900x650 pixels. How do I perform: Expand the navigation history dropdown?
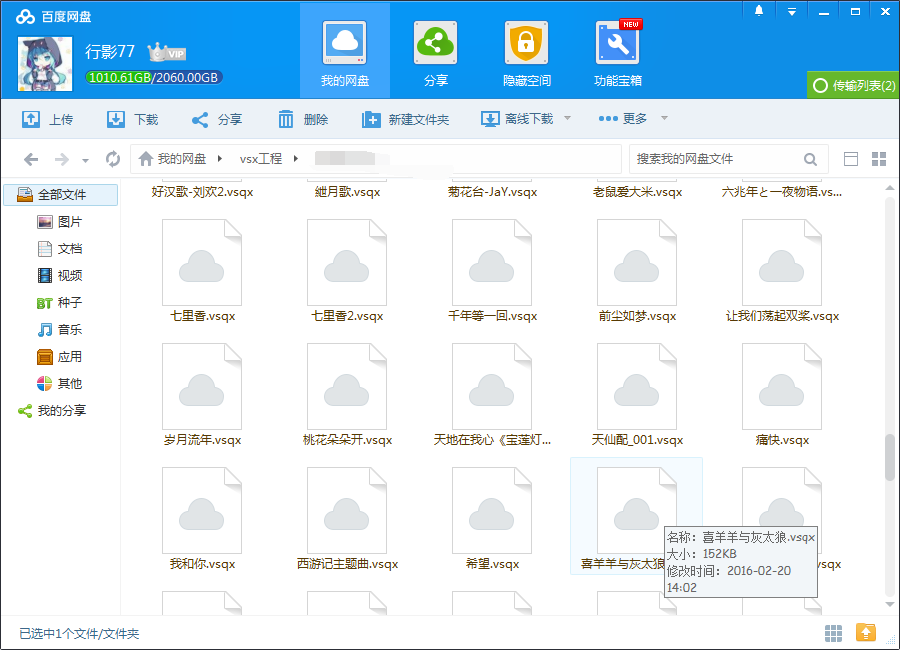click(x=86, y=161)
